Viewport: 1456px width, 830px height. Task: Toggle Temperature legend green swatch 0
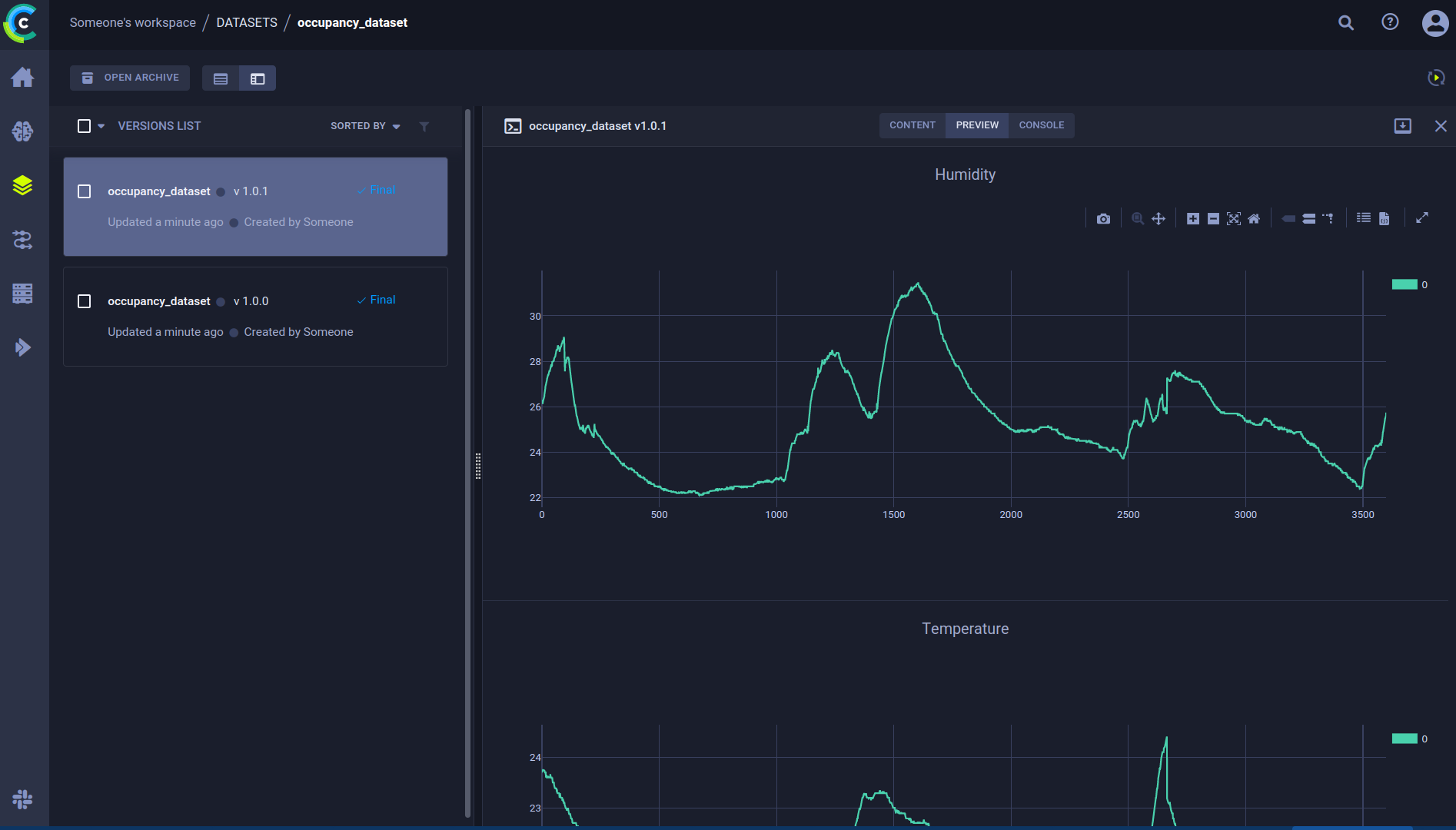coord(1404,739)
